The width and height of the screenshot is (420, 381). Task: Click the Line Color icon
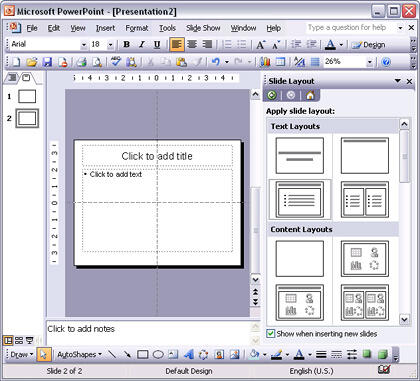click(x=277, y=354)
